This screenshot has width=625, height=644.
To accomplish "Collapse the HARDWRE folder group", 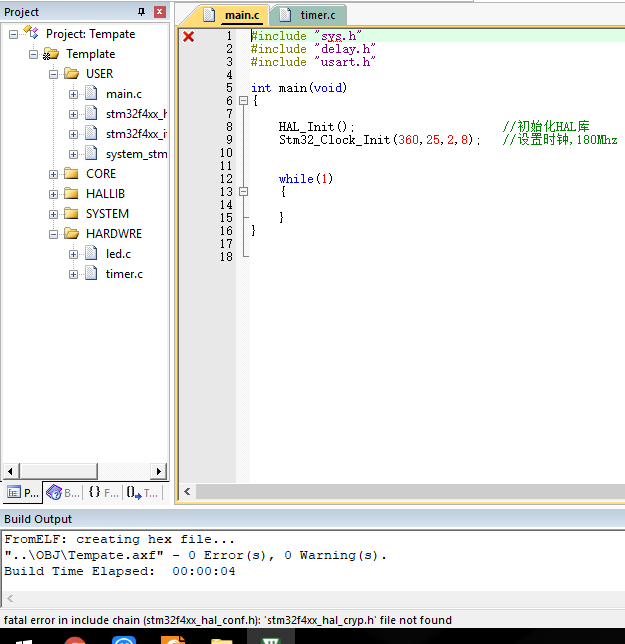I will click(x=53, y=235).
